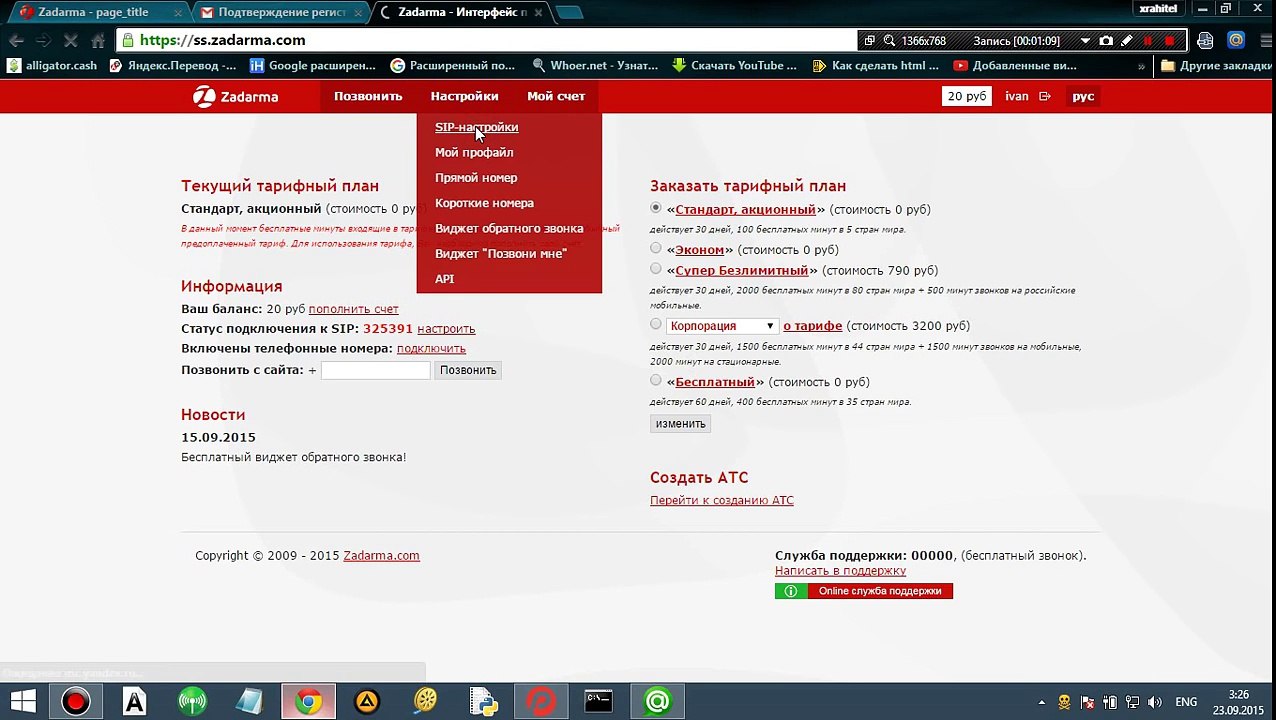
Task: Select the Супер Безлимитный radio button
Action: coord(656,269)
